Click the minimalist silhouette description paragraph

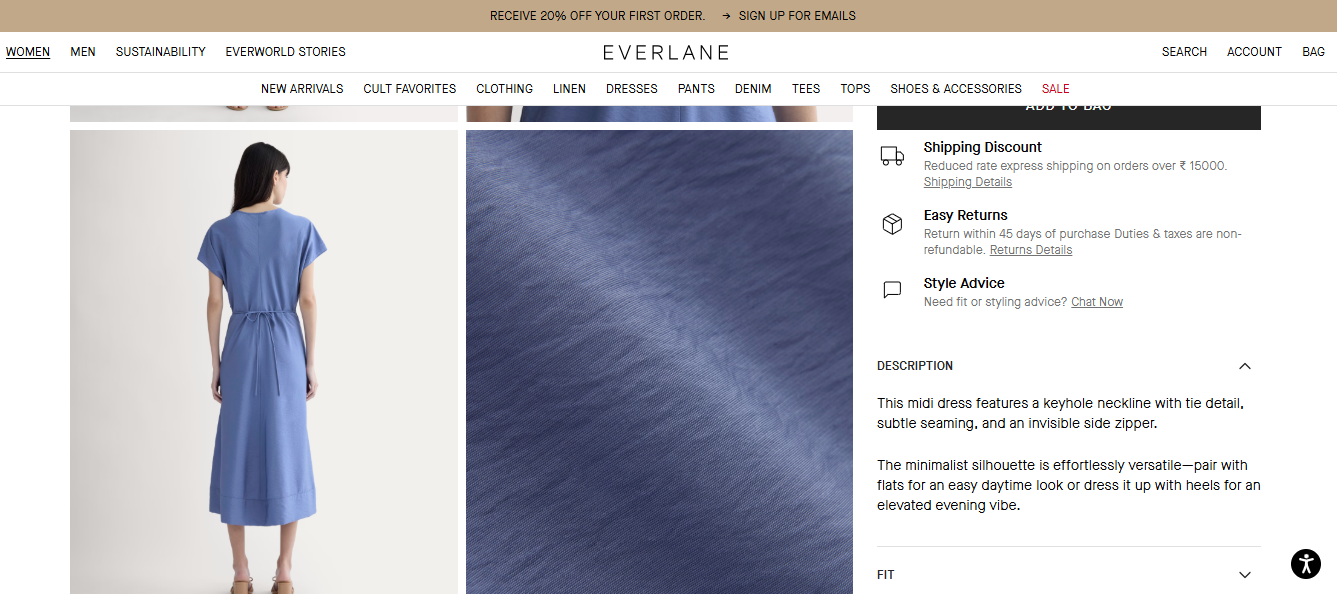[1069, 485]
